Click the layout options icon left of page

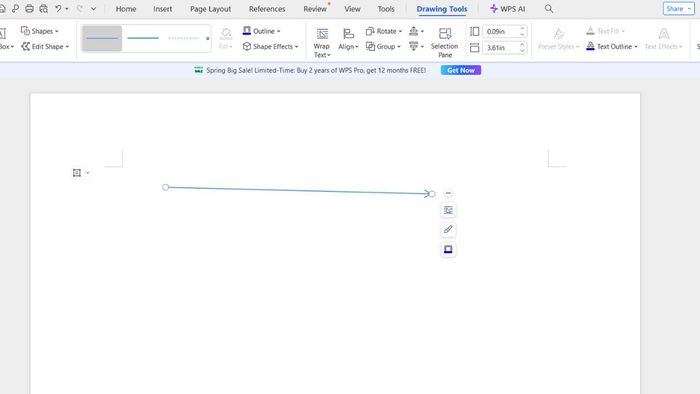pyautogui.click(x=77, y=173)
